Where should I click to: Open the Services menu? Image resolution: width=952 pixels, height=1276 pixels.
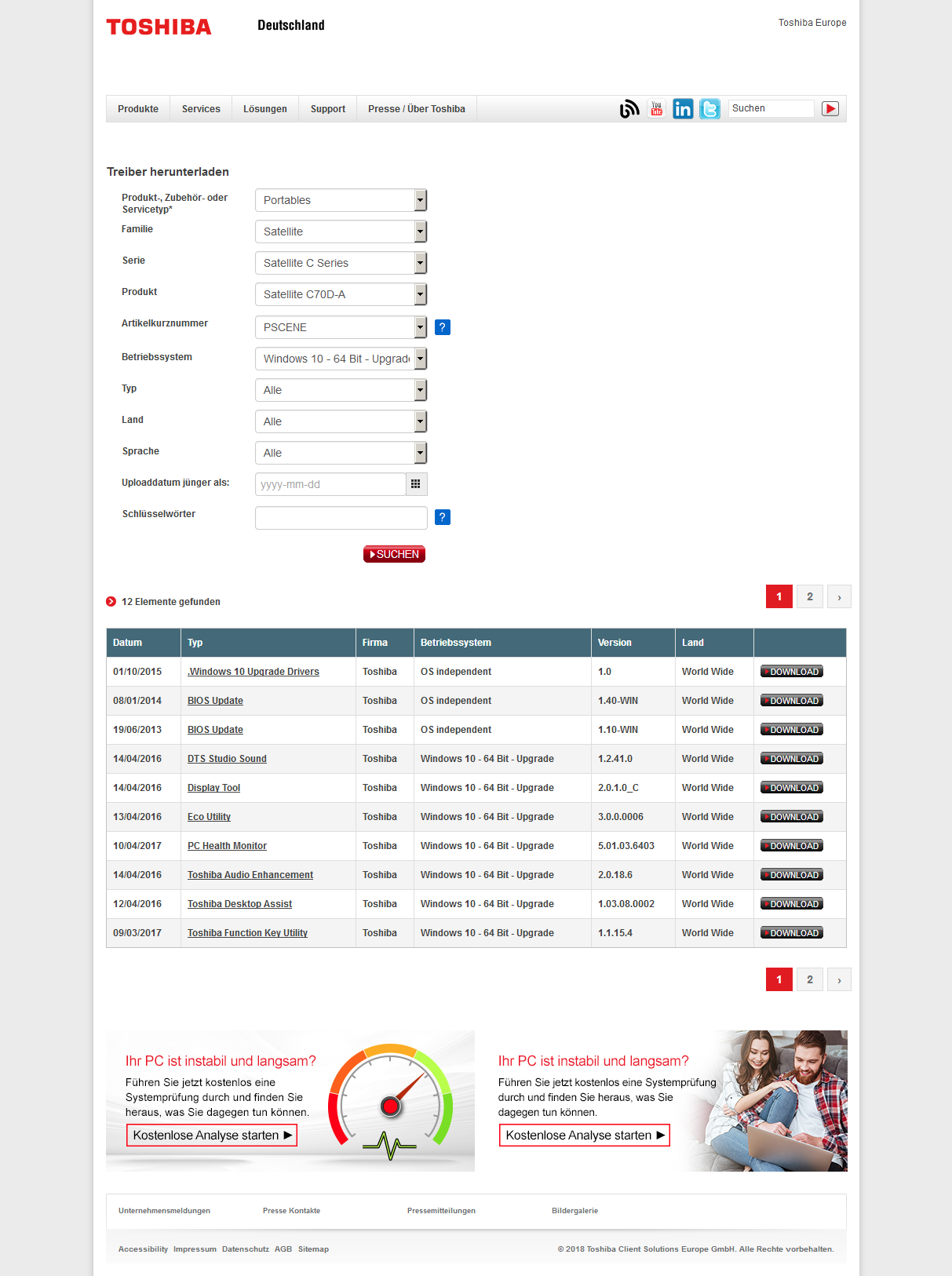click(x=201, y=109)
